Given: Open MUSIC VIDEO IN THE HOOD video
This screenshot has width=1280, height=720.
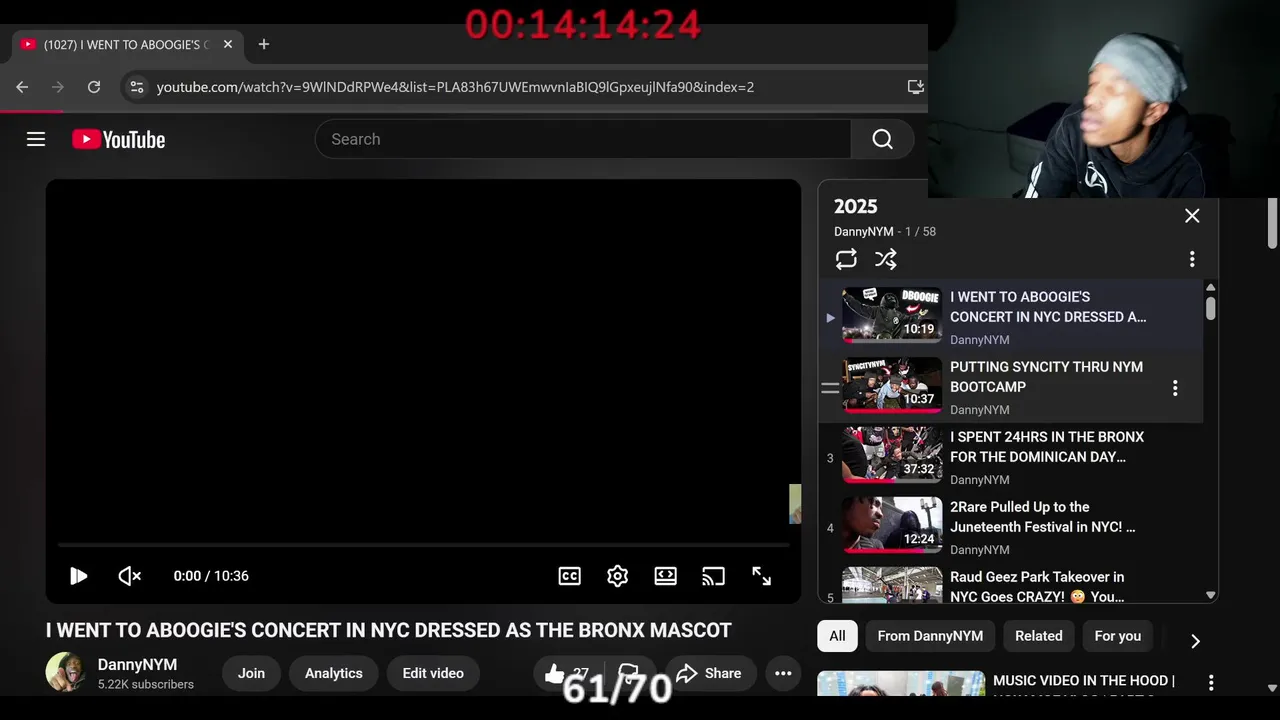Looking at the screenshot, I should pyautogui.click(x=1084, y=681).
